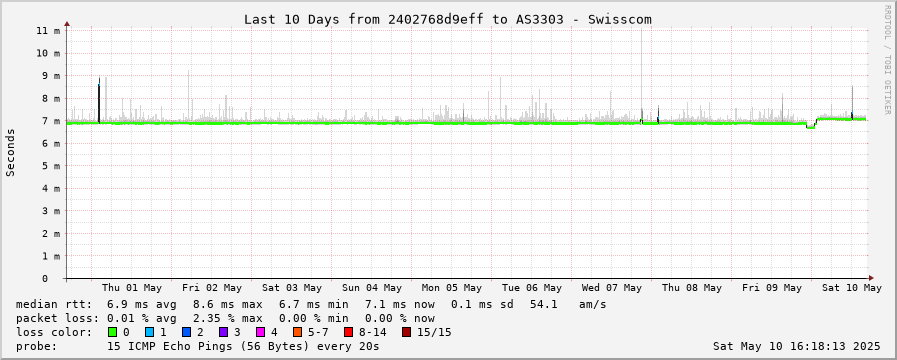
Task: Click the 11 m y-axis label
Action: tap(49, 30)
